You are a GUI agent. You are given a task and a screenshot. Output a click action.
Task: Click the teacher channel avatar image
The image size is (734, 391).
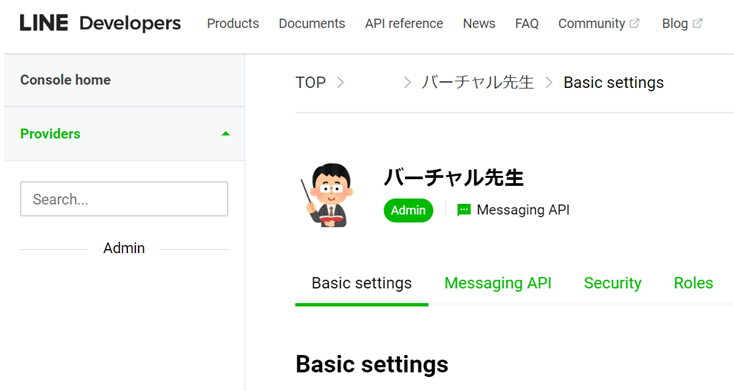pyautogui.click(x=327, y=195)
